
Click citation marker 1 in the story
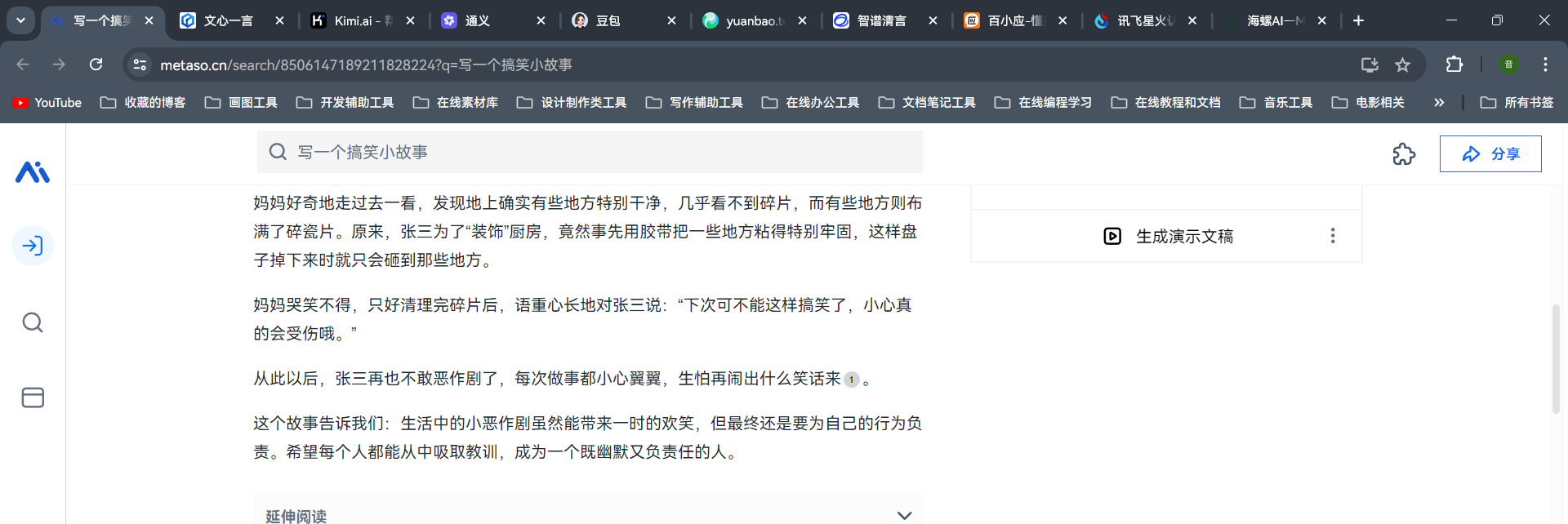851,380
